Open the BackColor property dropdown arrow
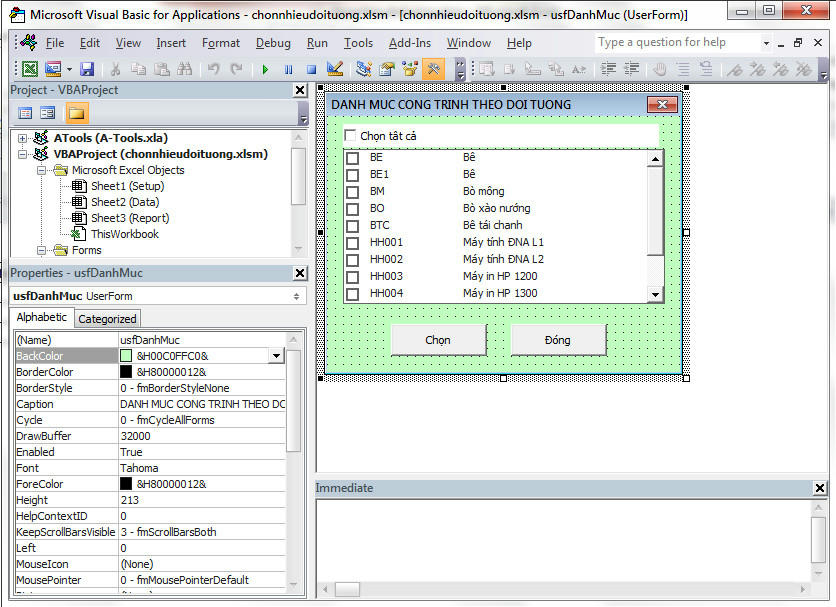This screenshot has height=607, width=836. coord(275,356)
